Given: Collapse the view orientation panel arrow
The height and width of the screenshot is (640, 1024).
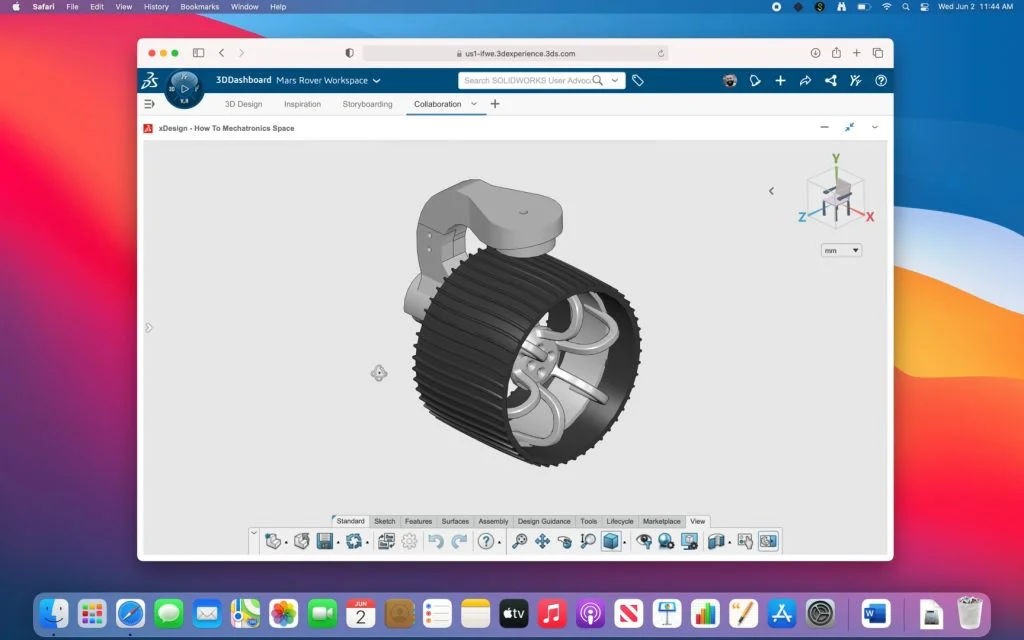Looking at the screenshot, I should pyautogui.click(x=771, y=191).
